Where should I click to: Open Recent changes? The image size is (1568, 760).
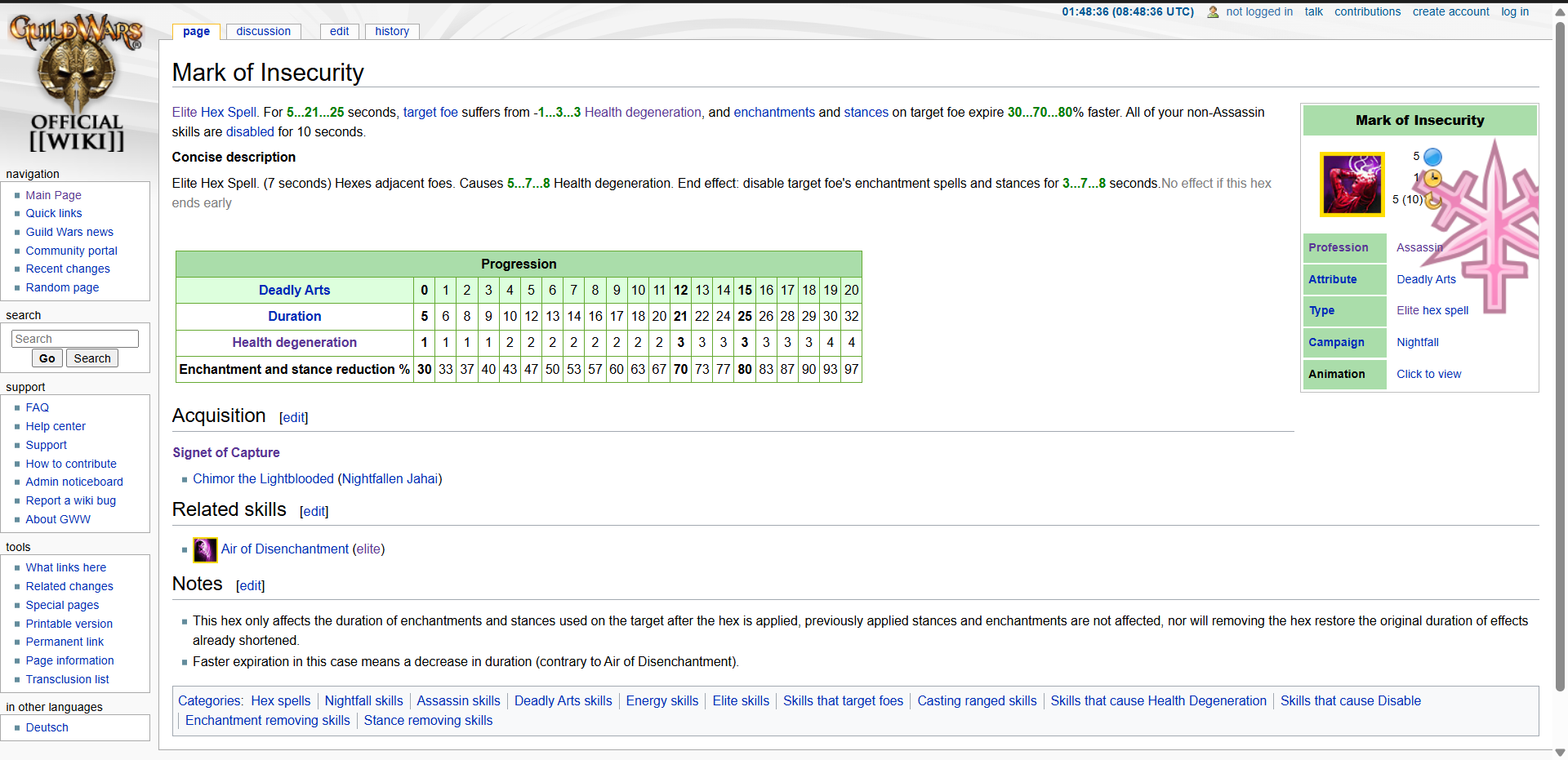68,269
